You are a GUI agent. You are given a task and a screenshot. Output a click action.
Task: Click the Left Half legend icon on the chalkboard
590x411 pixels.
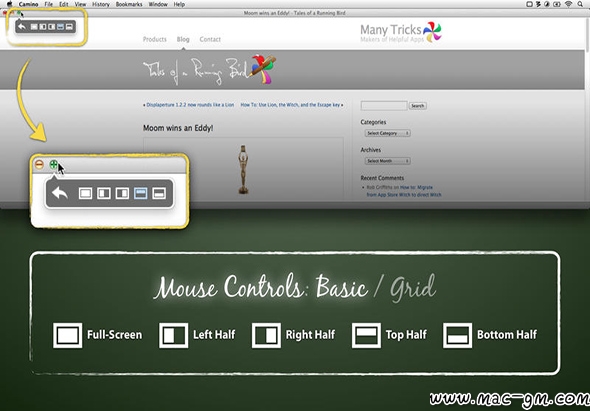[173, 335]
